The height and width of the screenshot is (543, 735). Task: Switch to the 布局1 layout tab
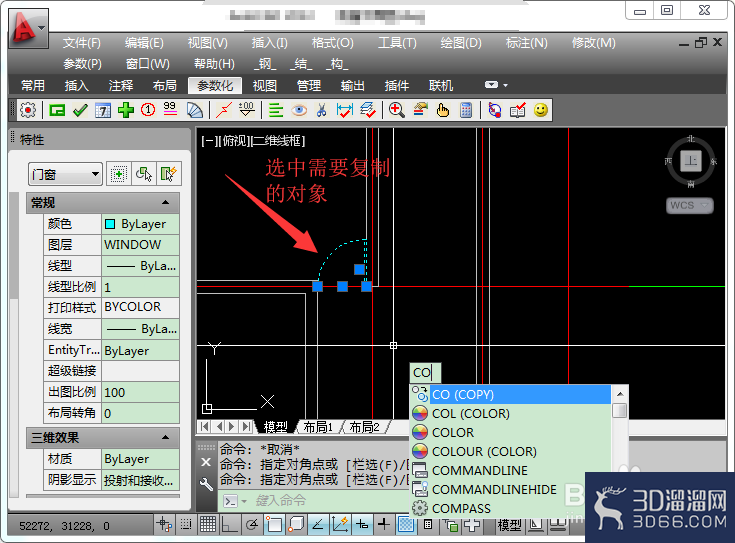tap(318, 427)
